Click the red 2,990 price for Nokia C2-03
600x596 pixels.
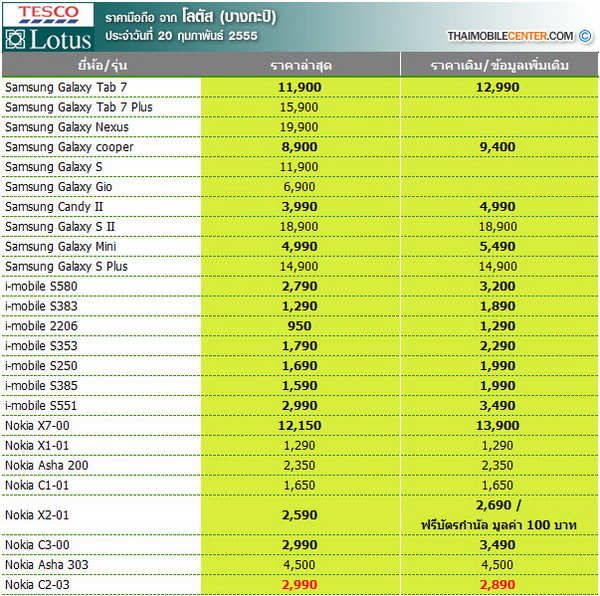tap(300, 585)
